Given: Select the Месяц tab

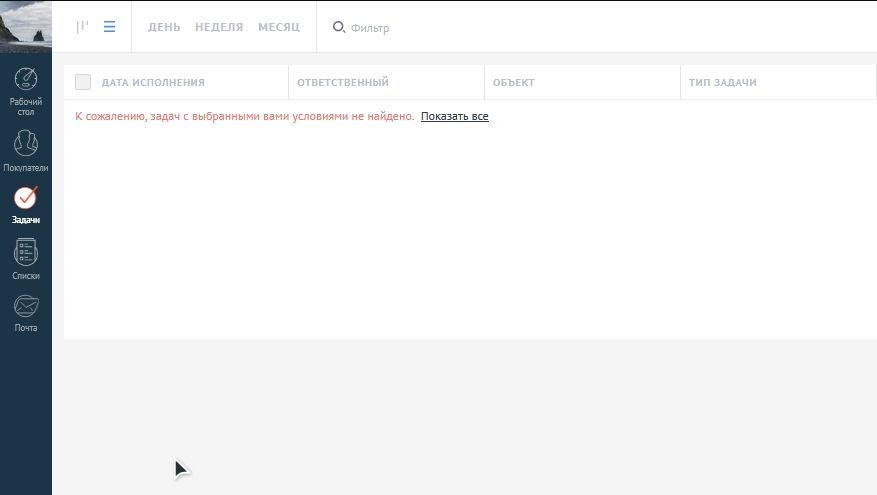Looking at the screenshot, I should pyautogui.click(x=279, y=27).
